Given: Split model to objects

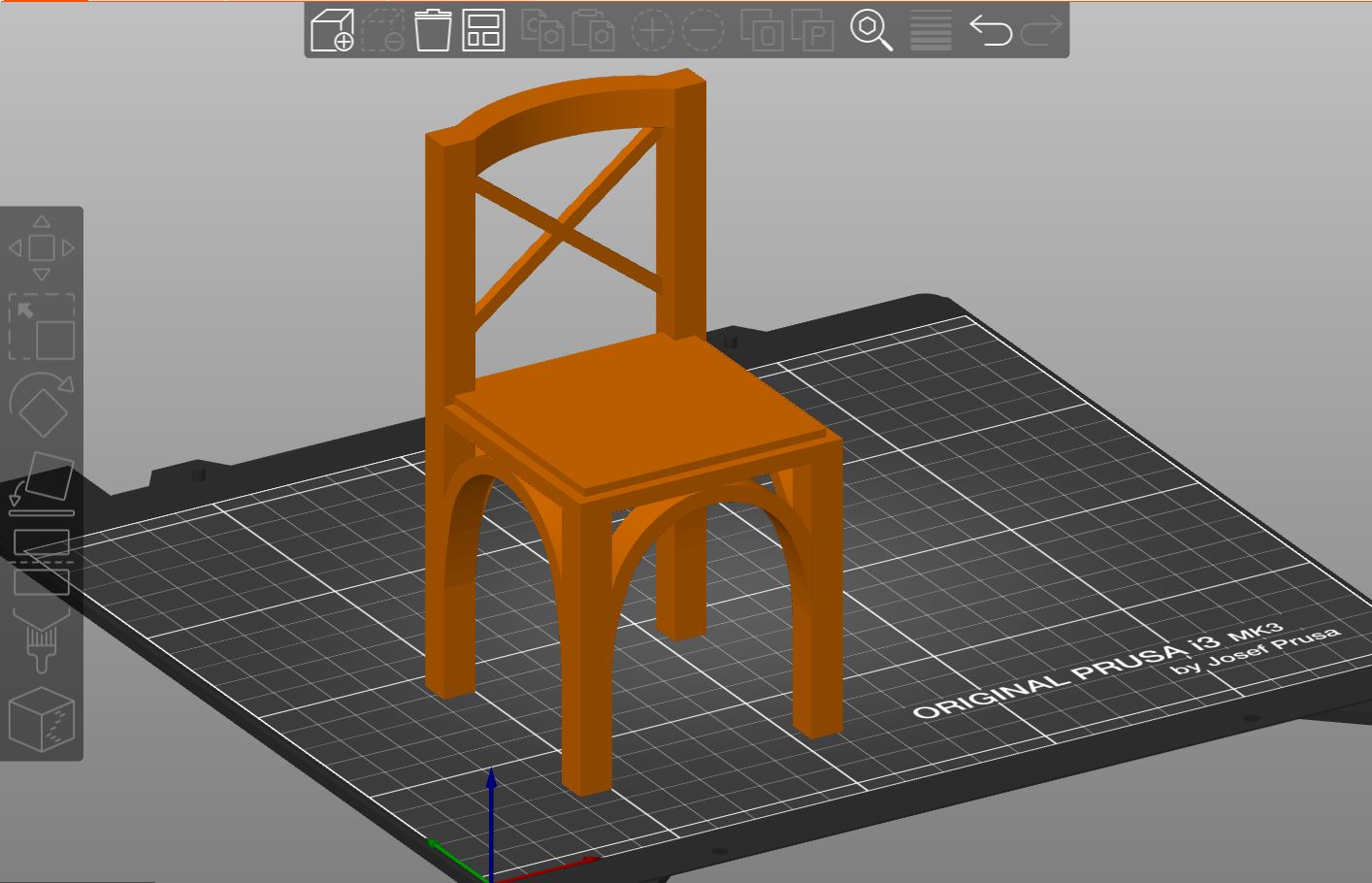Looking at the screenshot, I should coord(762,30).
